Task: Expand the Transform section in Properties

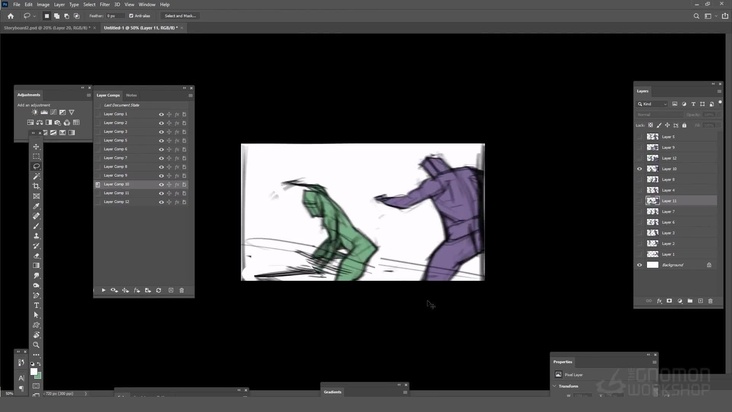Action: [x=566, y=384]
